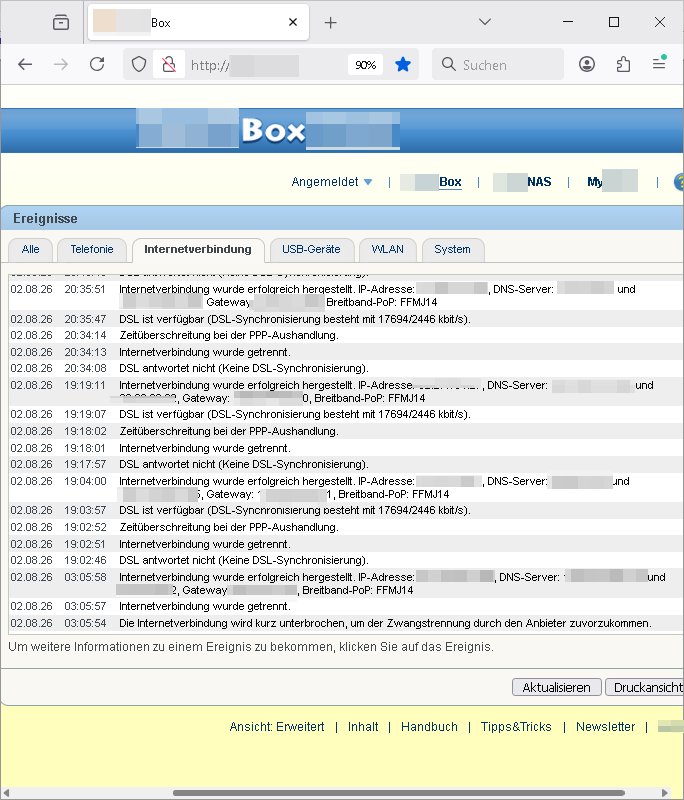Click the blue bookmark star
Viewport: 684px width, 800px height.
tap(402, 64)
